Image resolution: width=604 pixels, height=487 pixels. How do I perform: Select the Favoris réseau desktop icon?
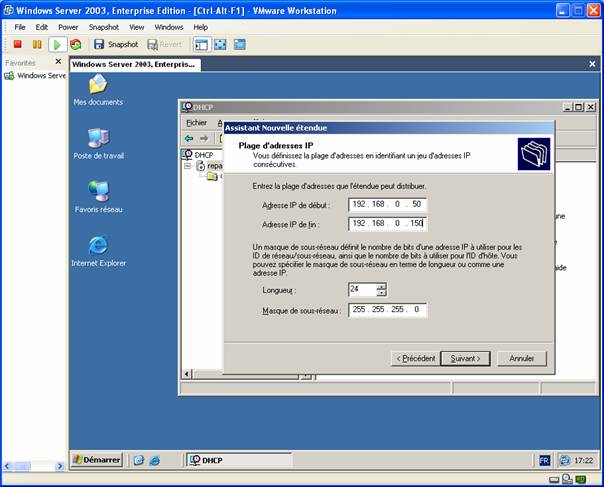click(x=99, y=197)
